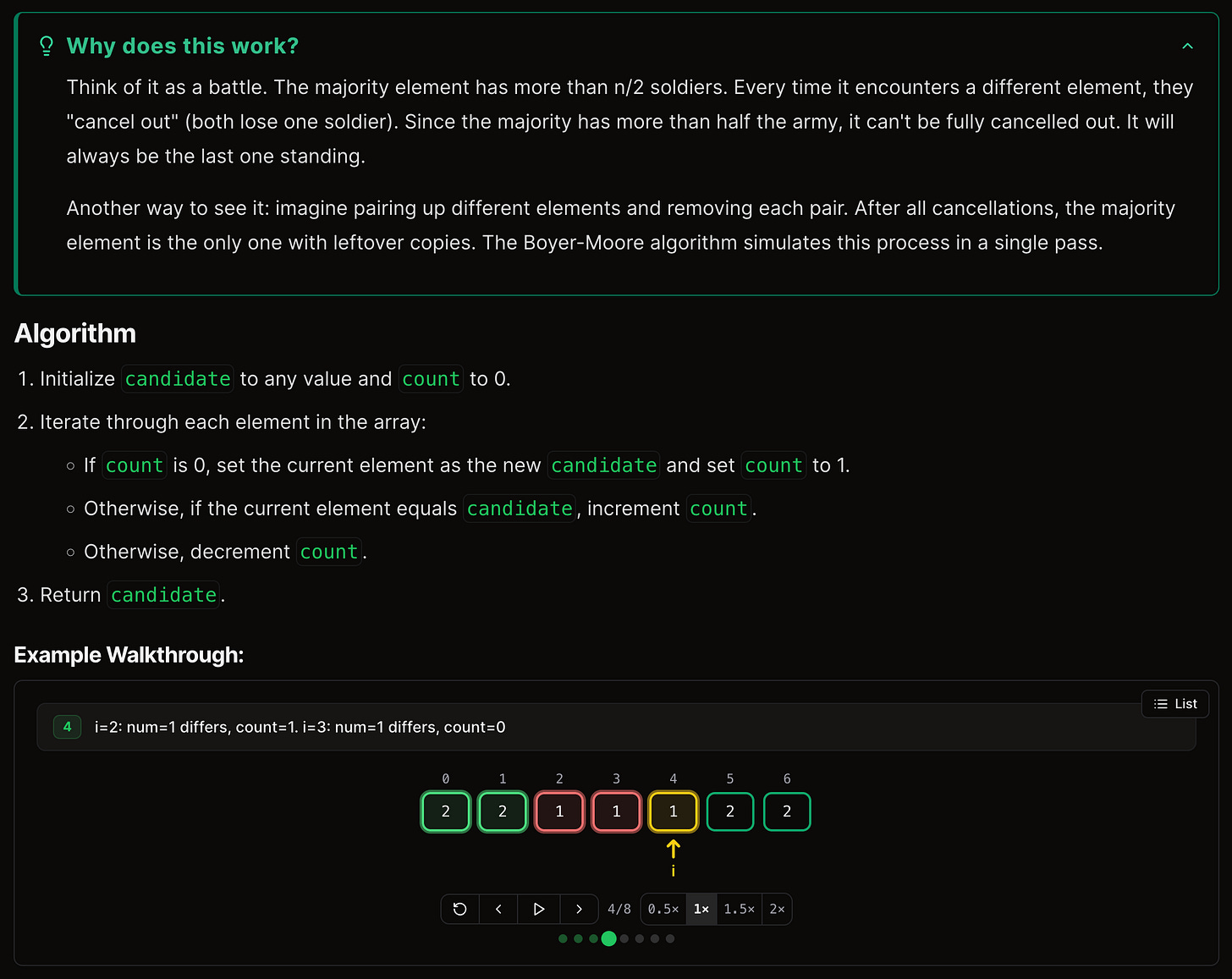Switch walkthrough to List view
This screenshot has height=979, width=1232.
click(x=1175, y=704)
